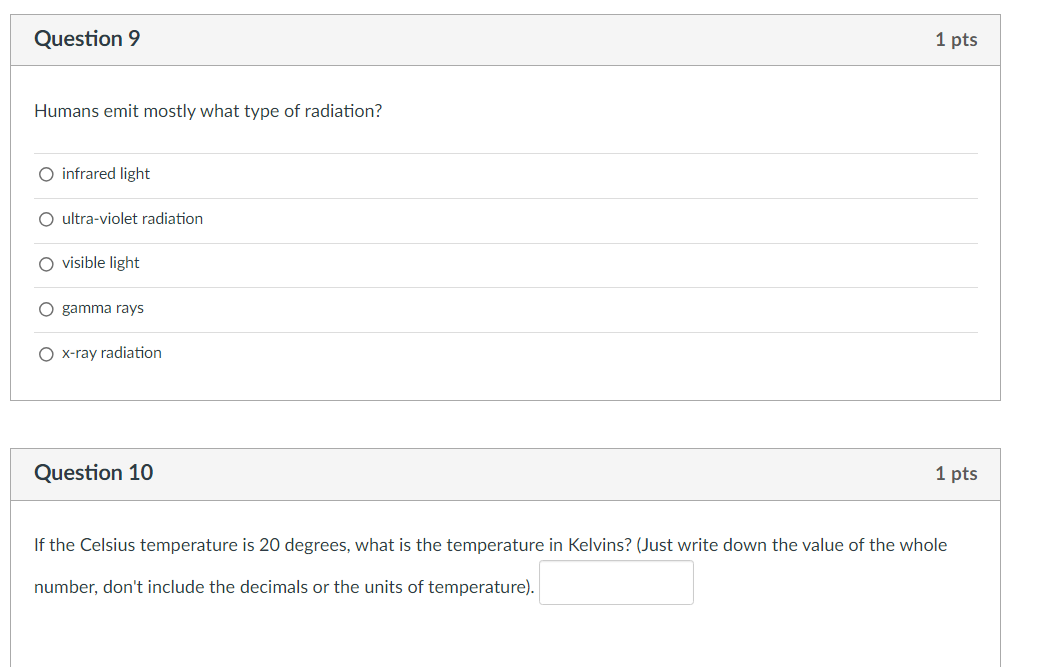Click the x-ray radiation answer label
This screenshot has height=667, width=1055.
click(111, 353)
